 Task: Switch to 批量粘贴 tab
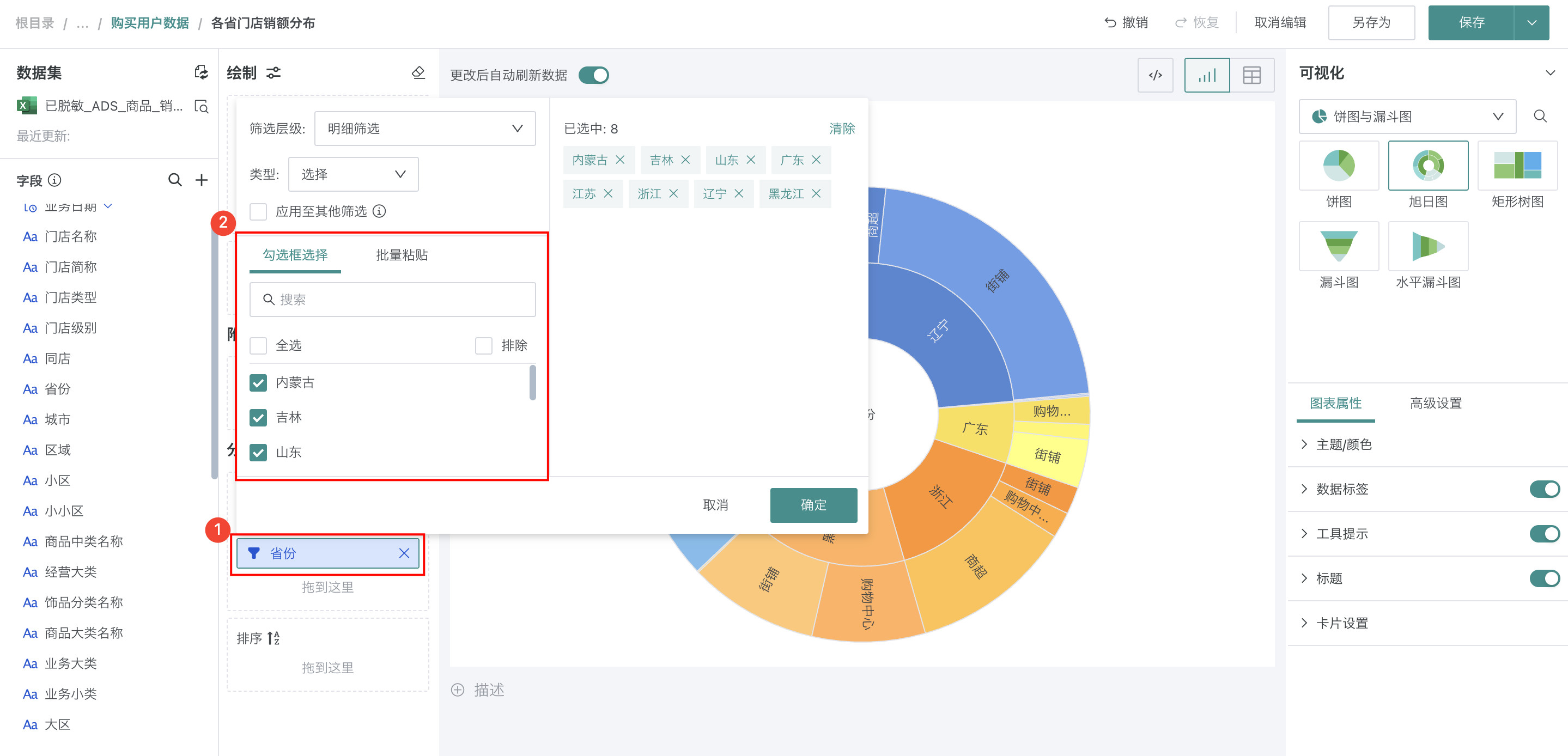(402, 255)
